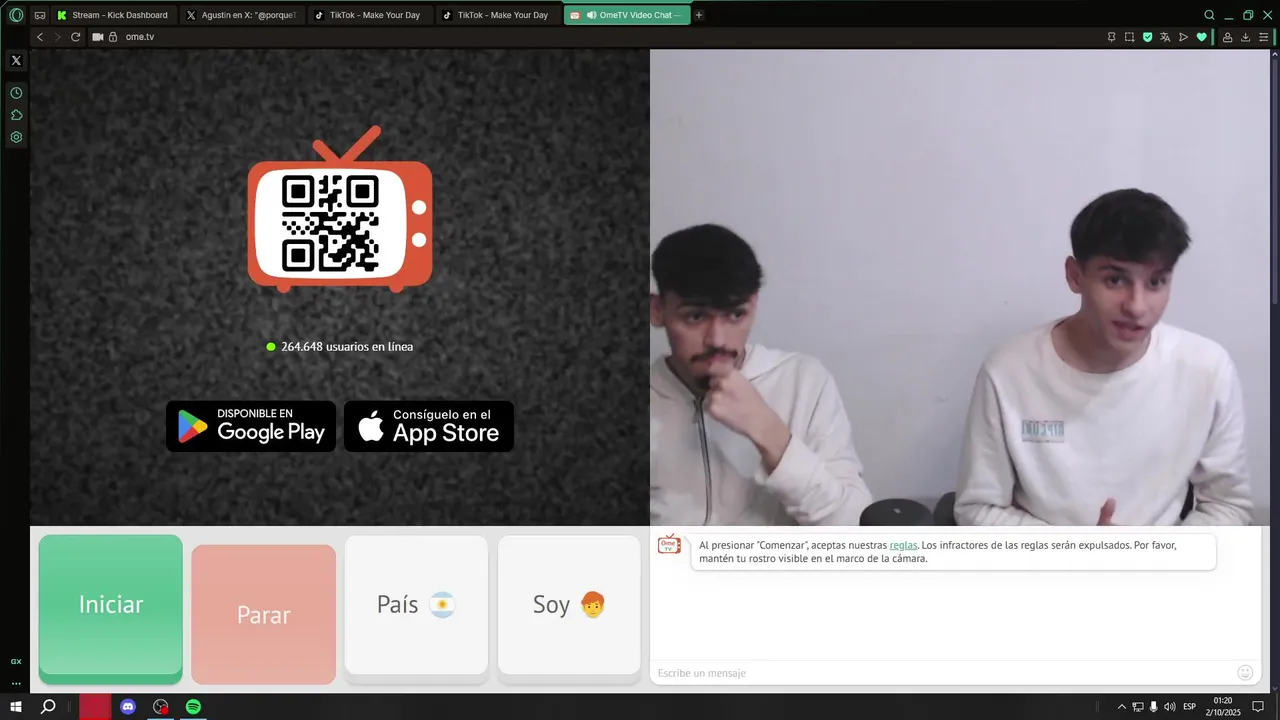Click the page vertical scrollbar
1280x720 pixels.
[x=1275, y=180]
